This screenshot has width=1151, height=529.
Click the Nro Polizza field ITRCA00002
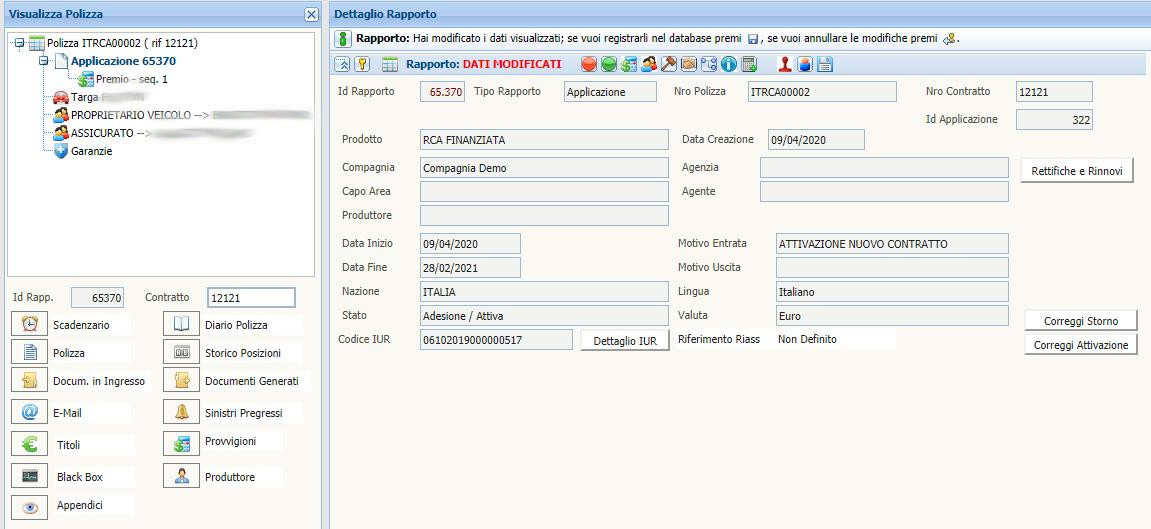point(822,92)
